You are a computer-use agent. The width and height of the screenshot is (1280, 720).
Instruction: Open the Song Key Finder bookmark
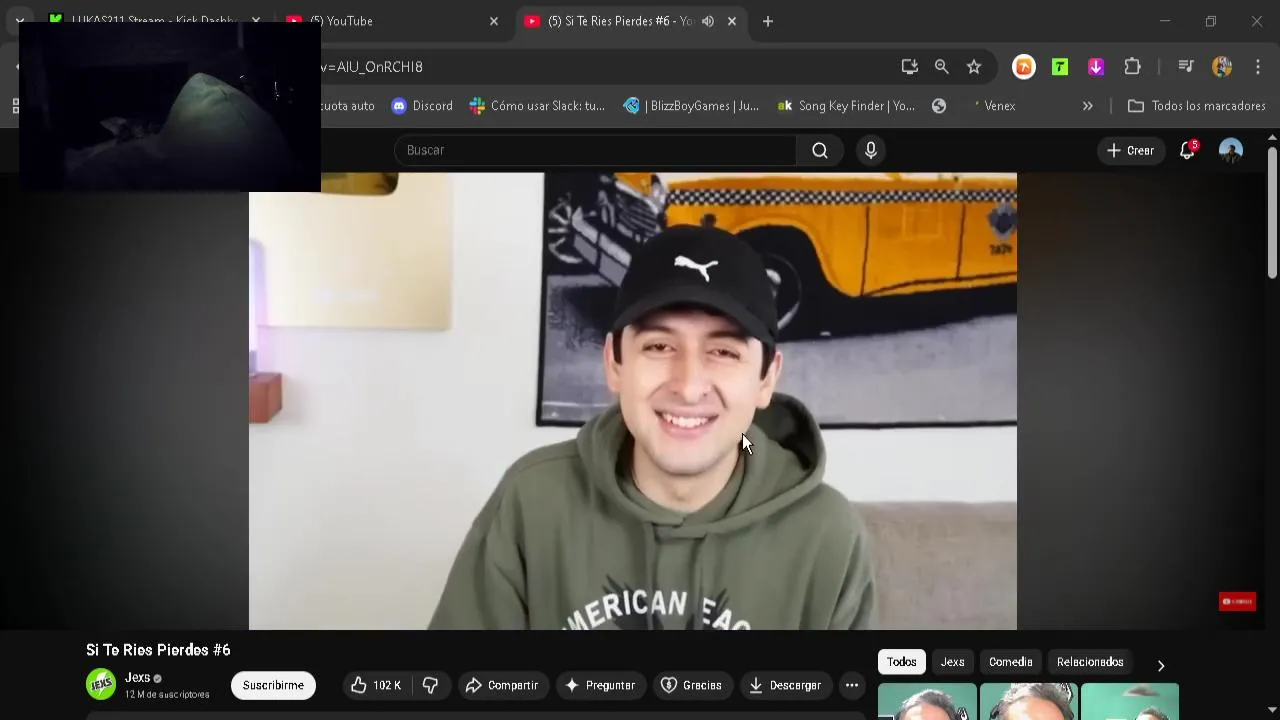(x=846, y=106)
